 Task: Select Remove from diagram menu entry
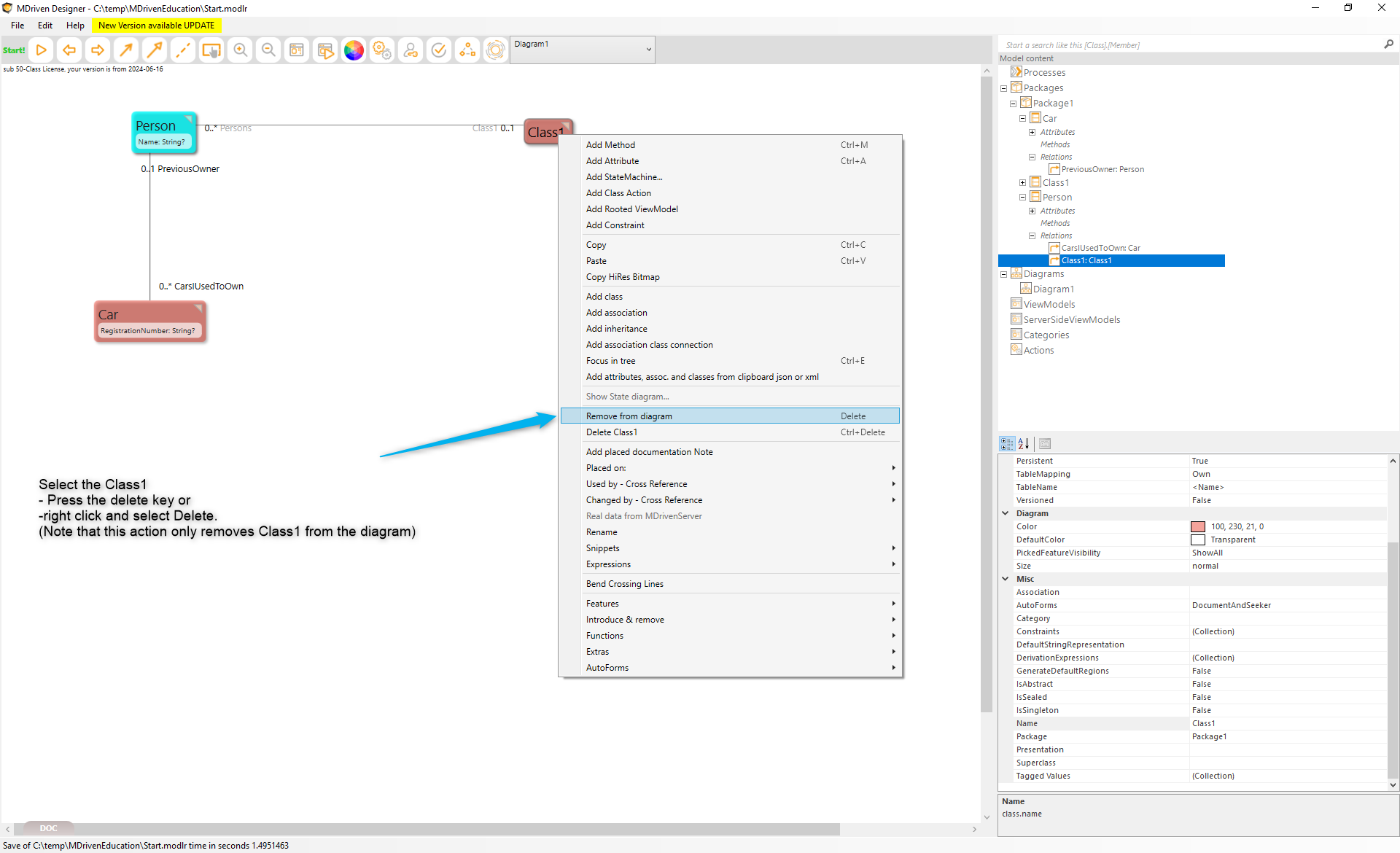coord(629,416)
